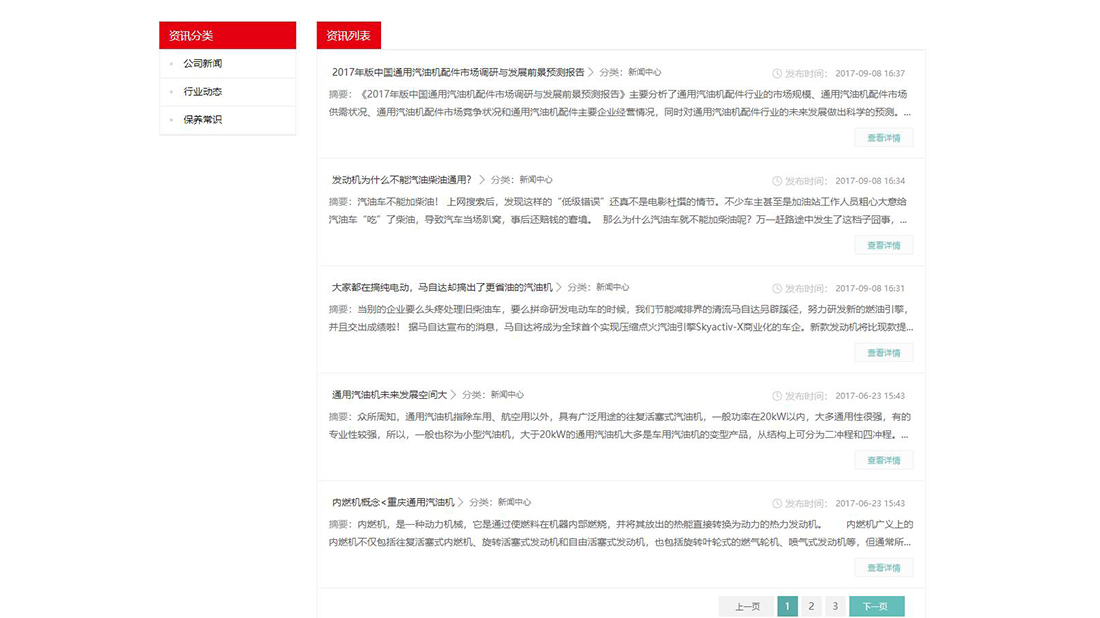
Task: Open the 保养常识 category
Action: click(203, 120)
